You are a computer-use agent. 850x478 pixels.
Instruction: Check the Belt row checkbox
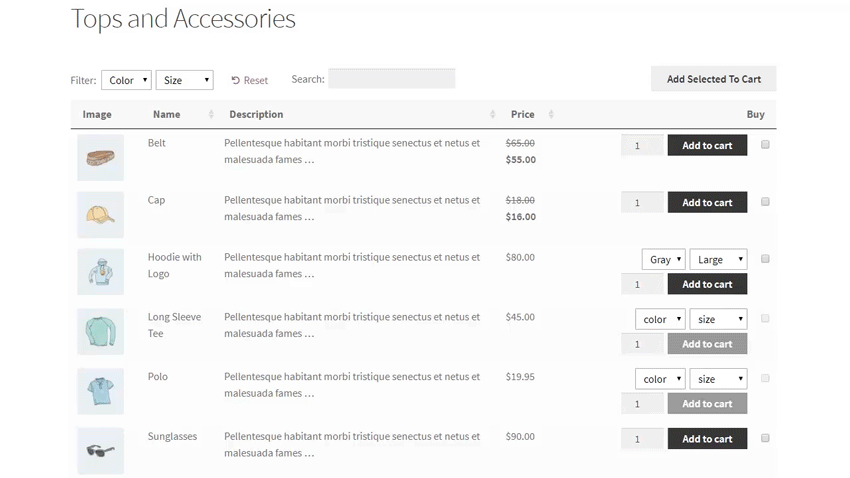tap(765, 145)
